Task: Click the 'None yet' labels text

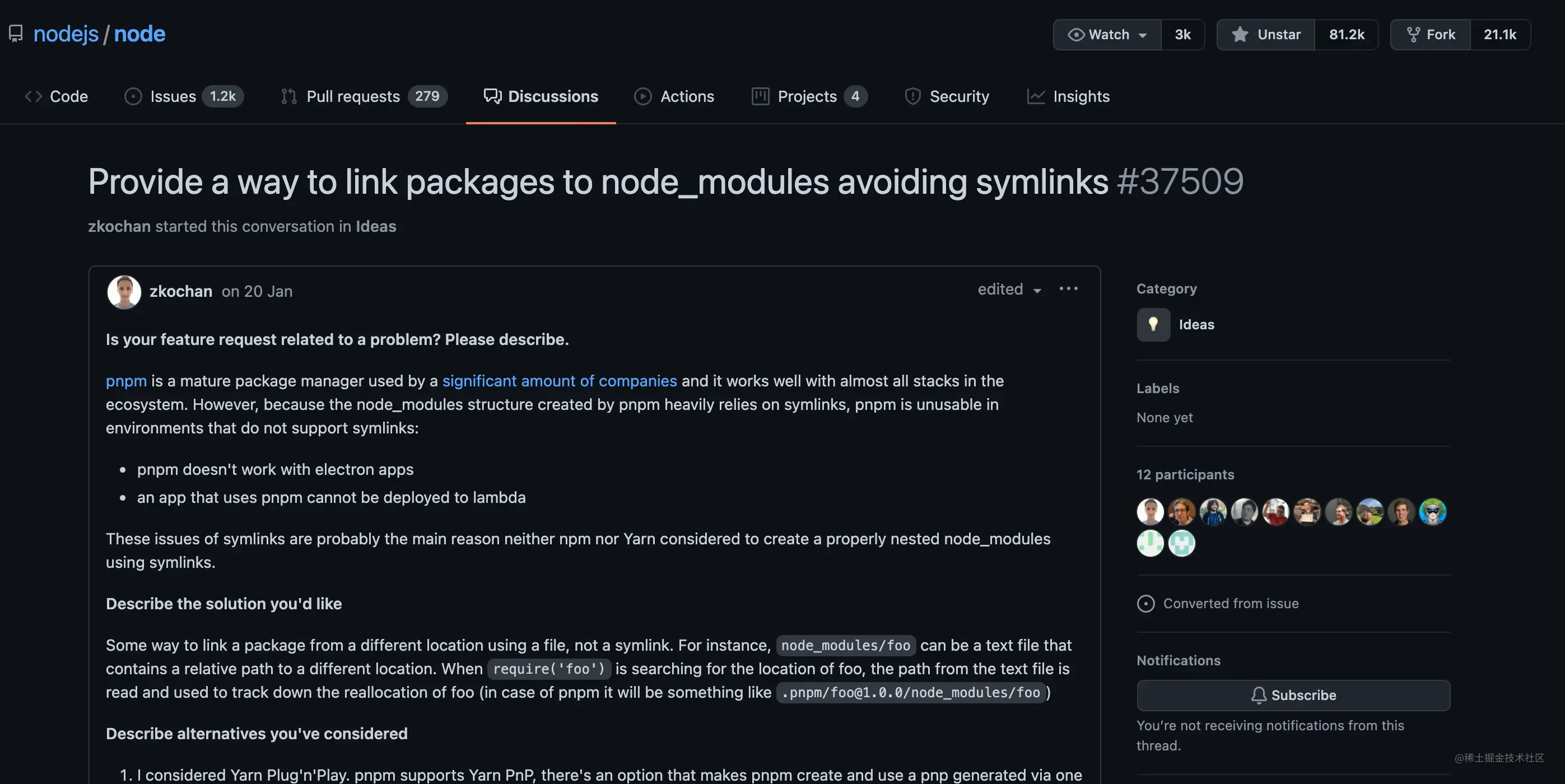Action: click(1165, 417)
